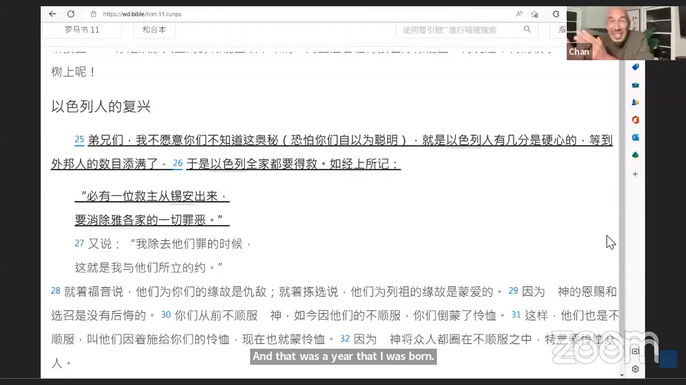Reload the page with the refresh icon
The height and width of the screenshot is (385, 686).
71,14
